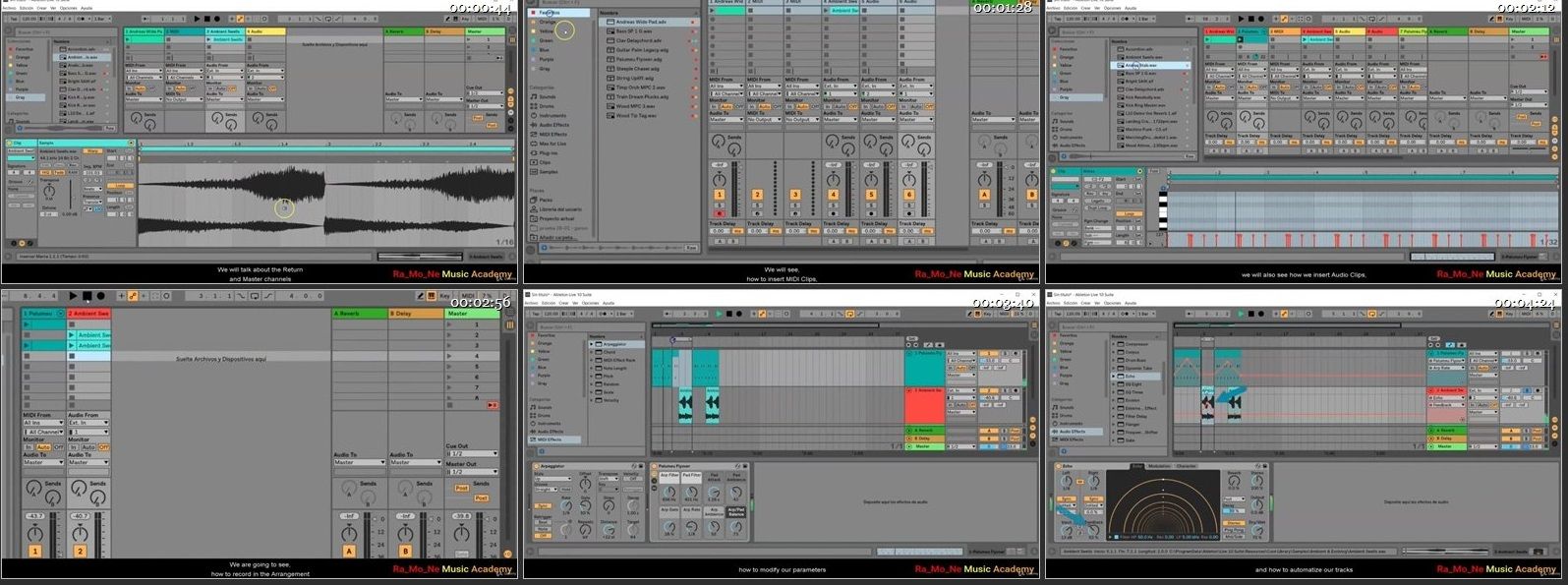Open track 2 No Output dropdown at 00:01:28
This screenshot has height=585, width=1568.
[x=764, y=119]
